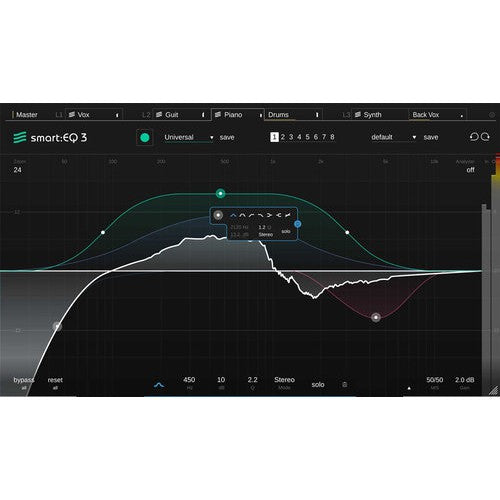
Task: Click the redo arrow icon
Action: point(485,137)
